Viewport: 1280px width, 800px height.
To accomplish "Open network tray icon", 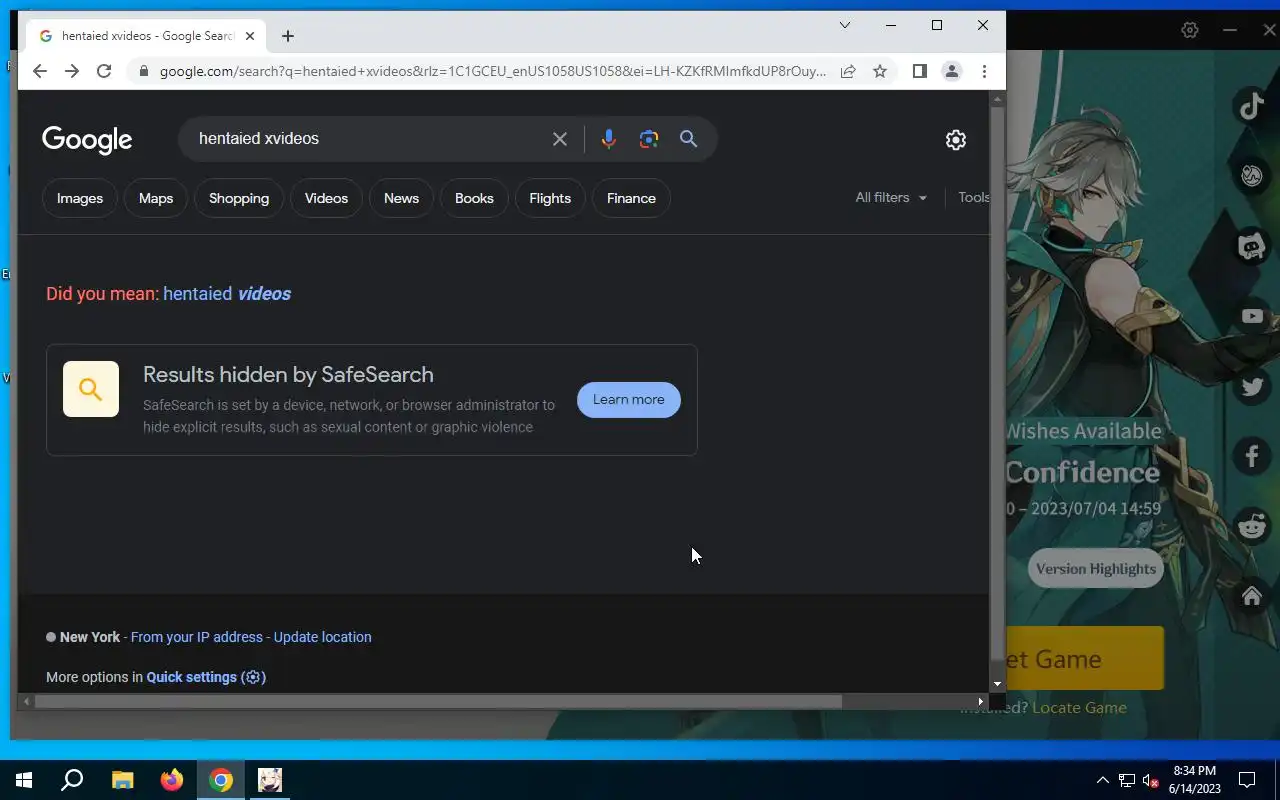I will (1127, 780).
